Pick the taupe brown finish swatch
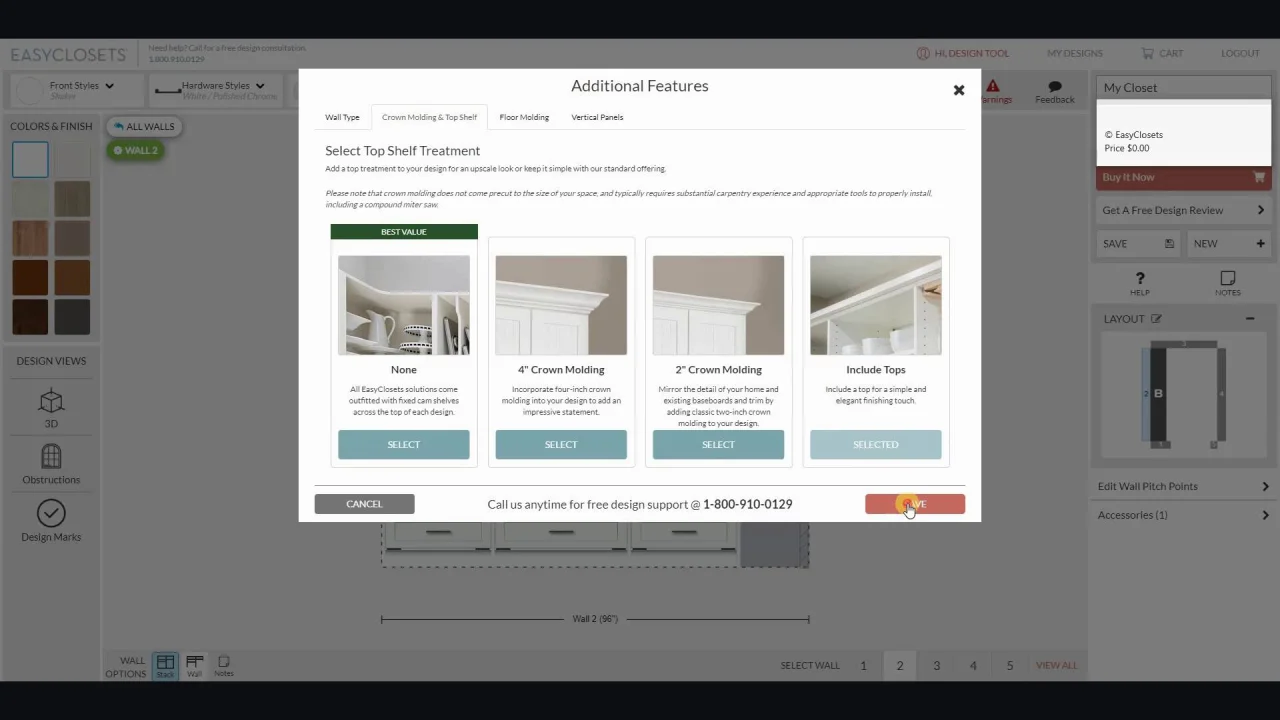The image size is (1280, 720). tap(72, 238)
